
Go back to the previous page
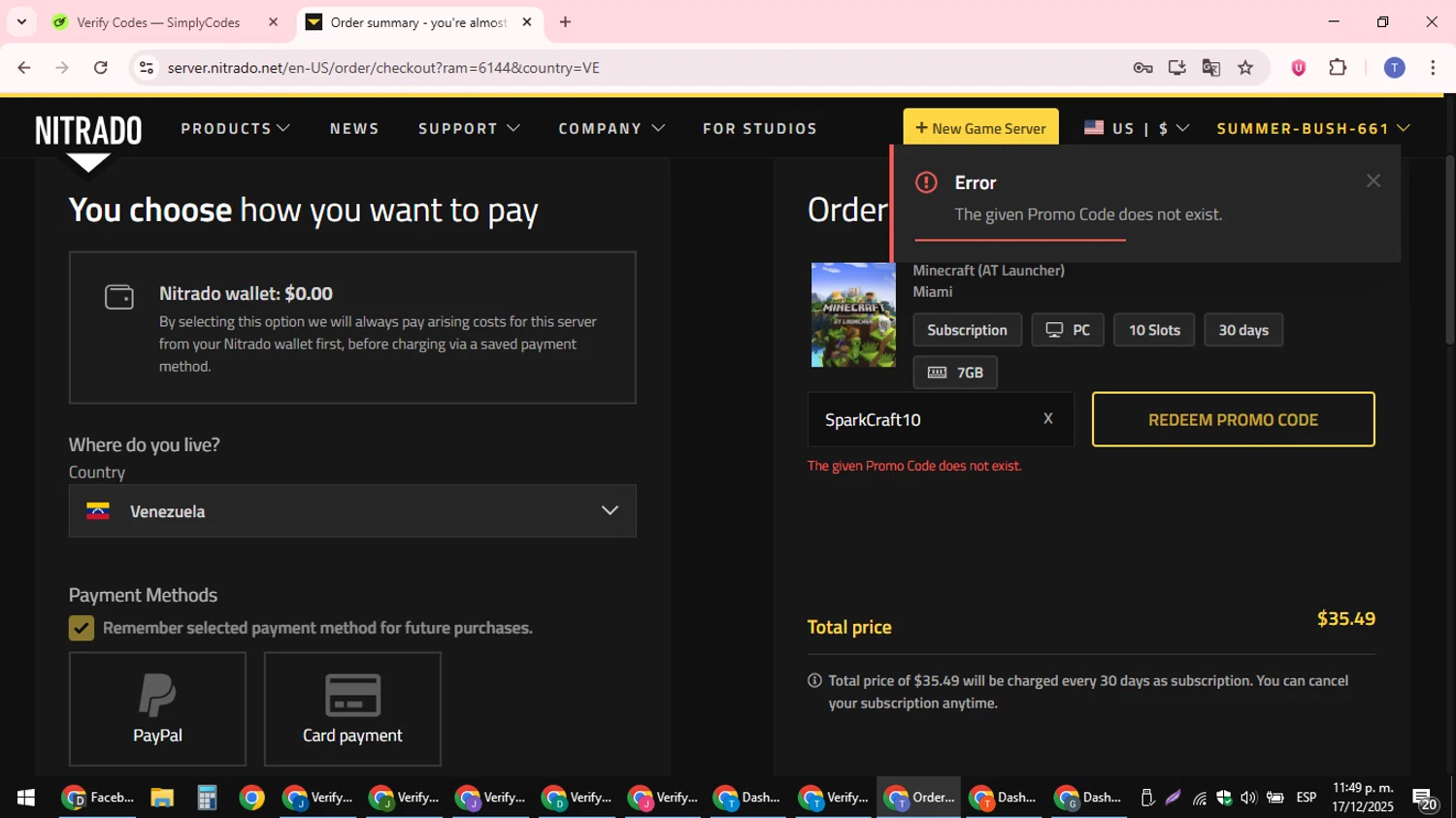coord(23,67)
